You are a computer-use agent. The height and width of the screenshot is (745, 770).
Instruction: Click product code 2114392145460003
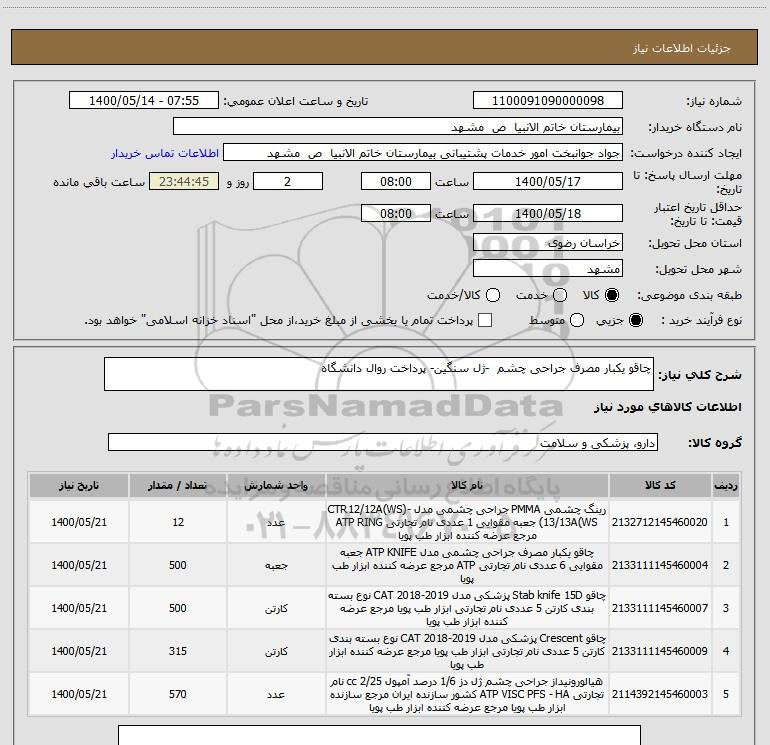[660, 694]
